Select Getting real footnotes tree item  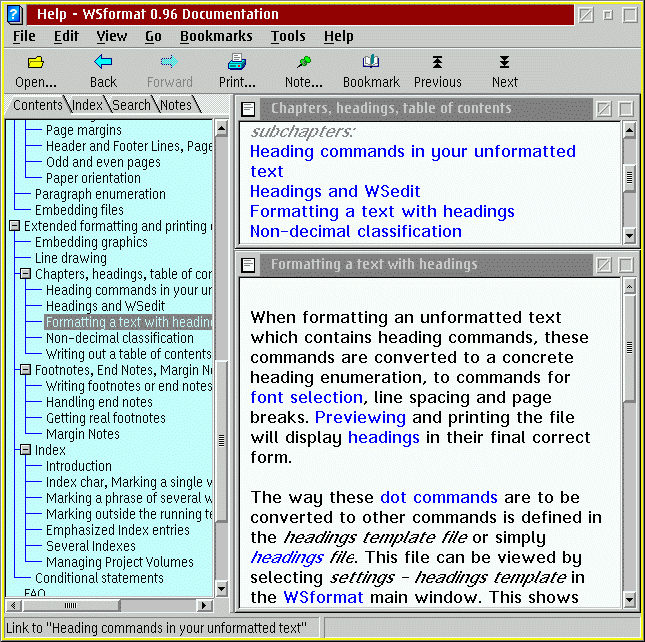[x=106, y=417]
